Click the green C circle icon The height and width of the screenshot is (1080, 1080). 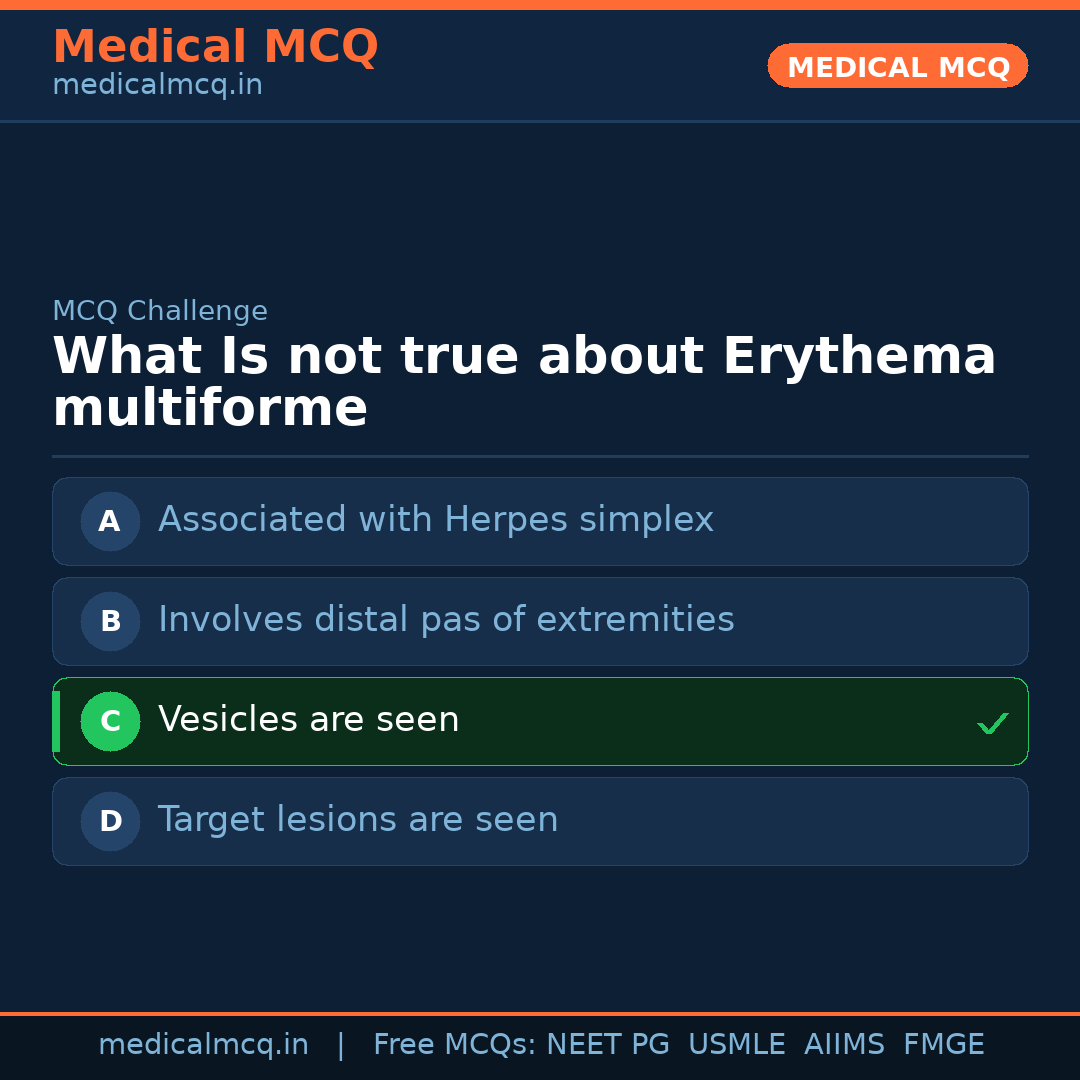point(110,721)
